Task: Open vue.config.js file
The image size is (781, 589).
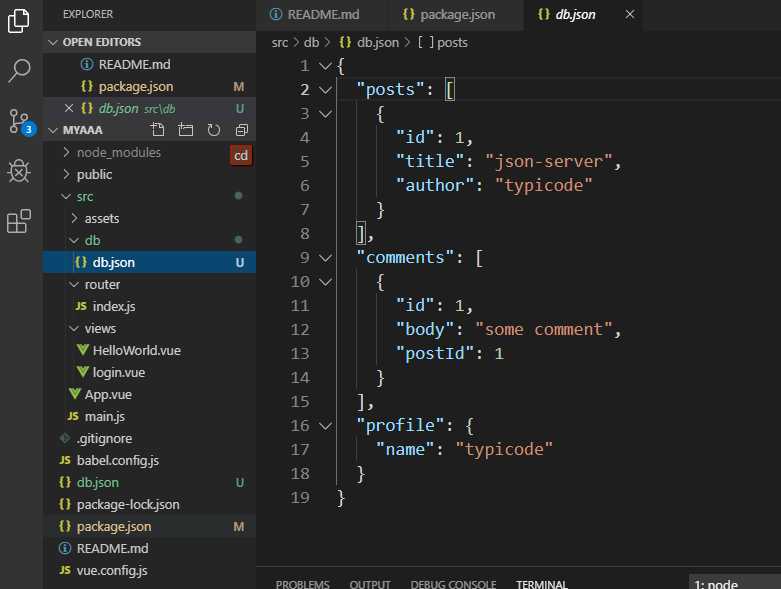Action: 149,570
